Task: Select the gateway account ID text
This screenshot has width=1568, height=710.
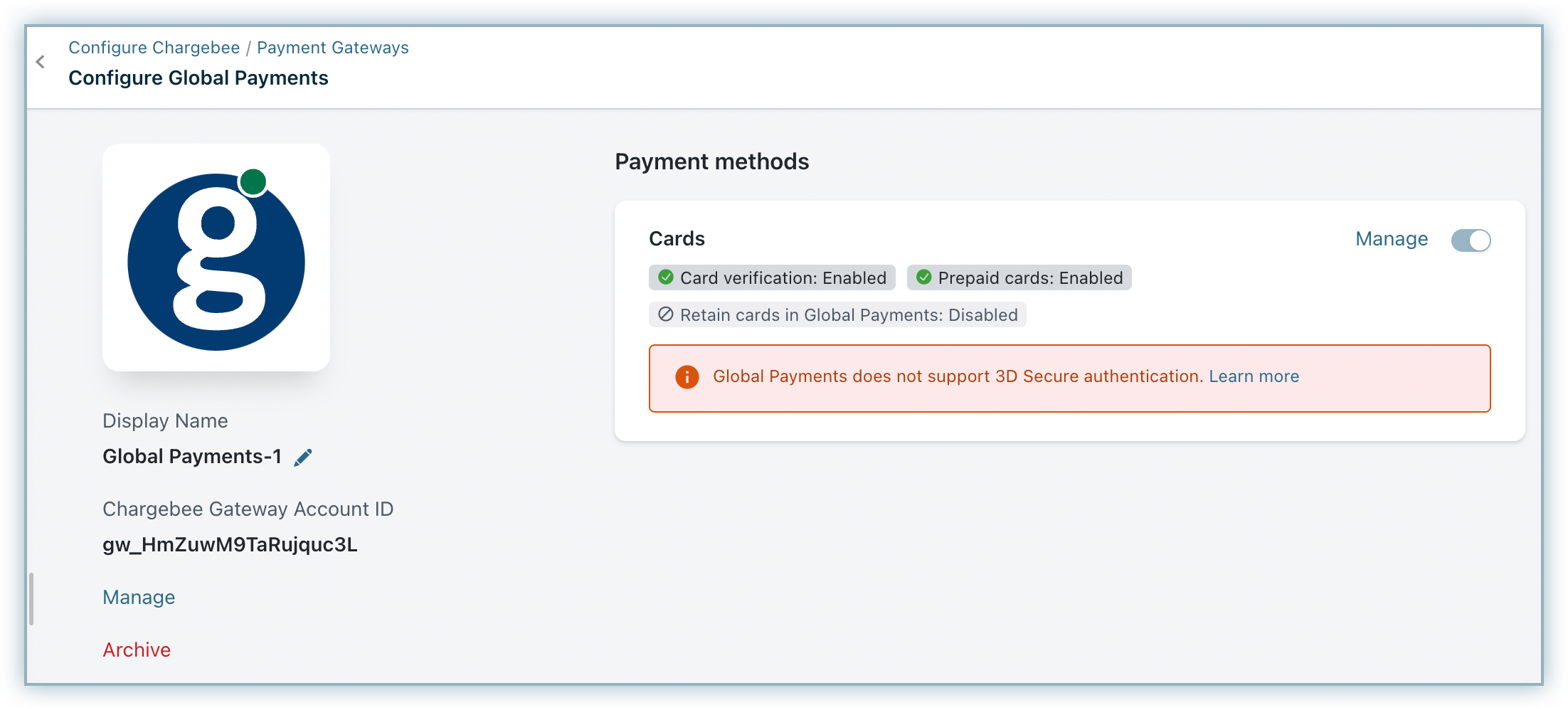Action: 230,545
